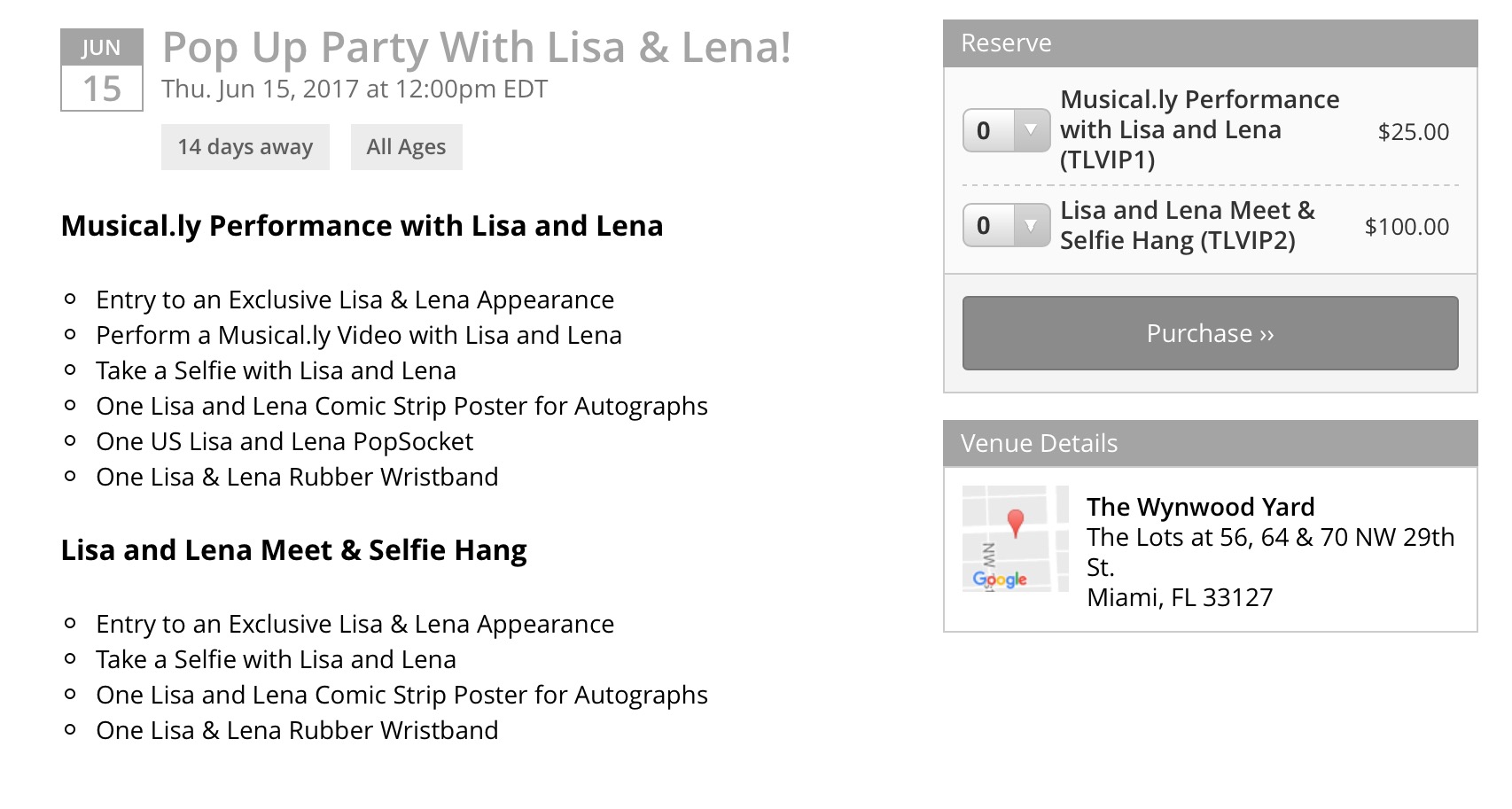Open the TLVIP2 ticket quantity dropdown arrow

pos(1031,225)
